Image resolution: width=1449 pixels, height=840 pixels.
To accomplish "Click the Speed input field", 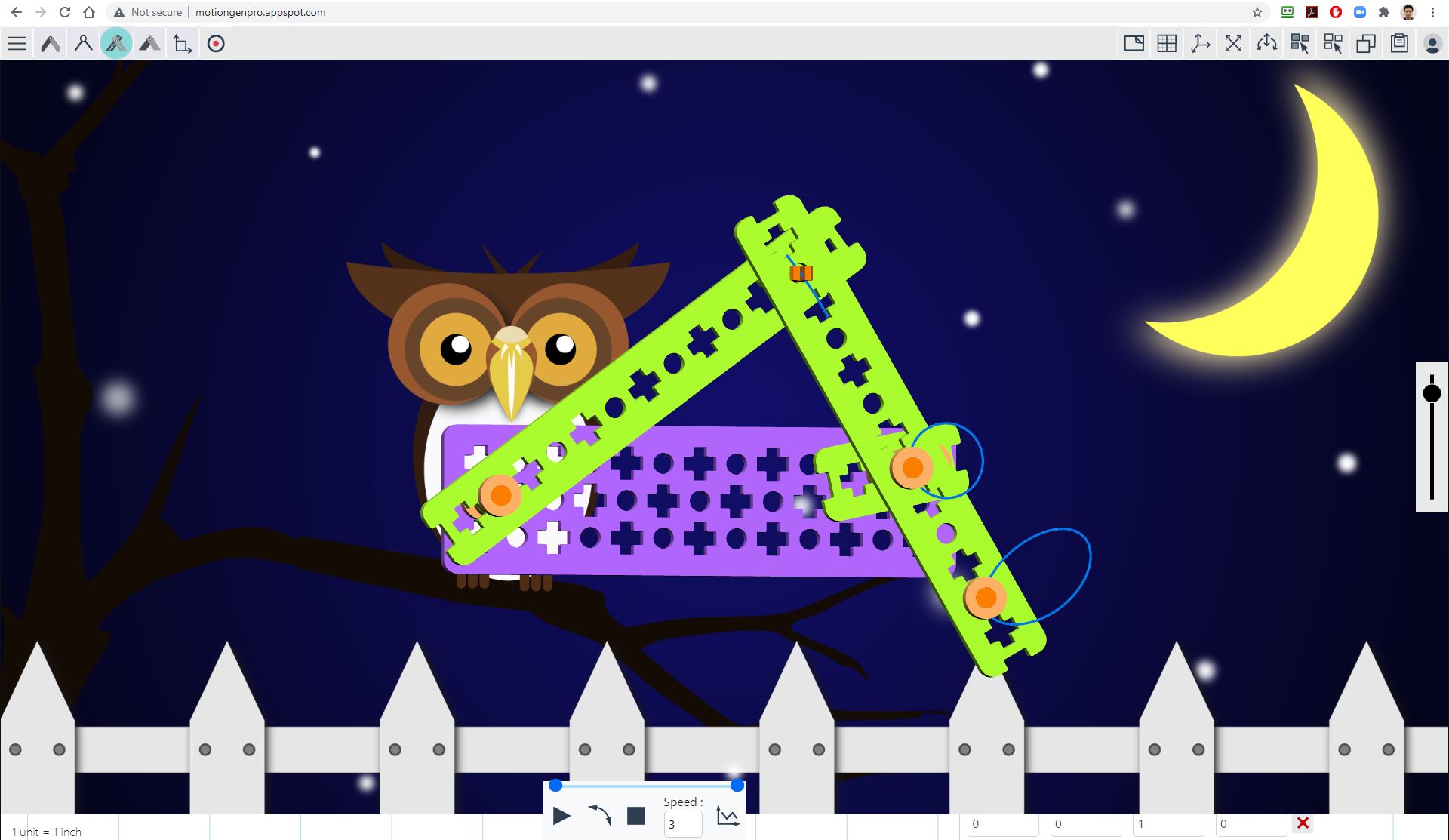I will click(682, 824).
